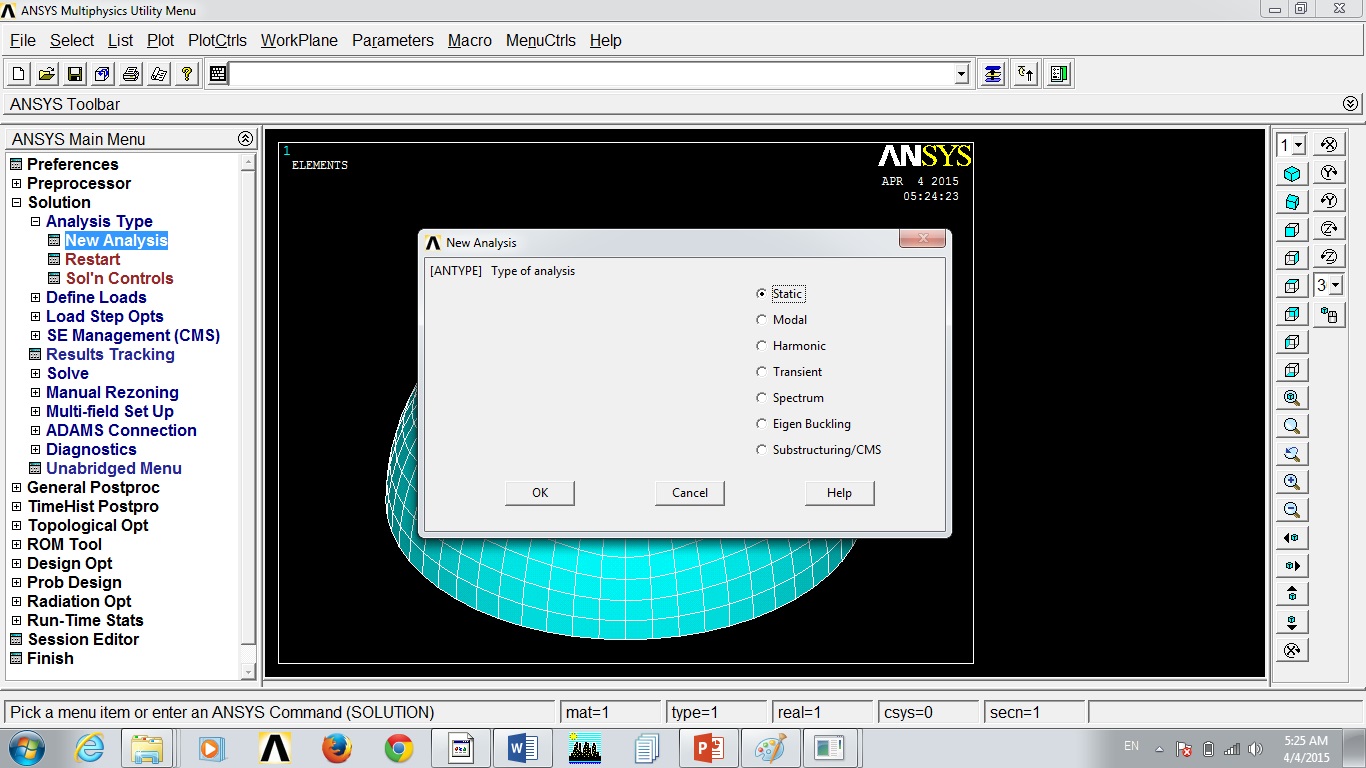This screenshot has width=1366, height=768.
Task: Open the Select menu
Action: click(x=72, y=41)
